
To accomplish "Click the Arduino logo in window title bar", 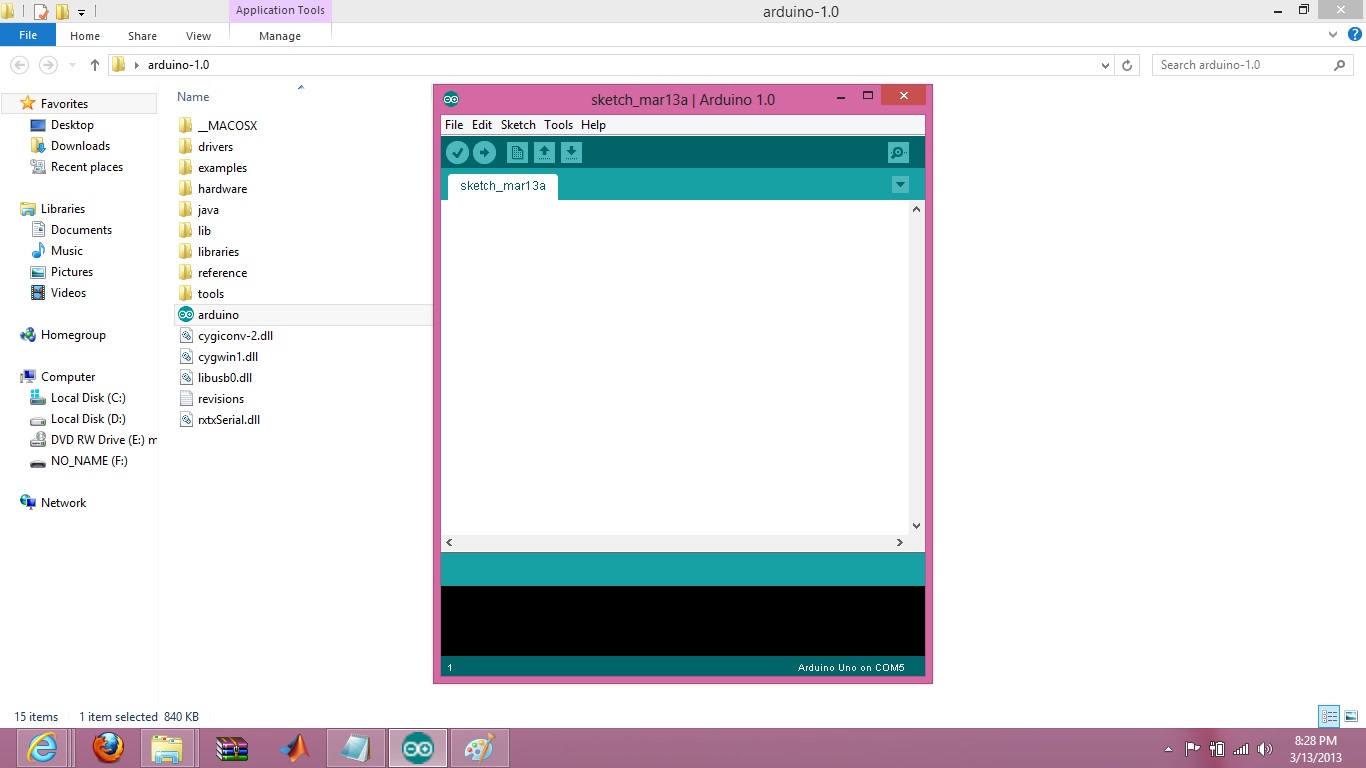I will (451, 99).
